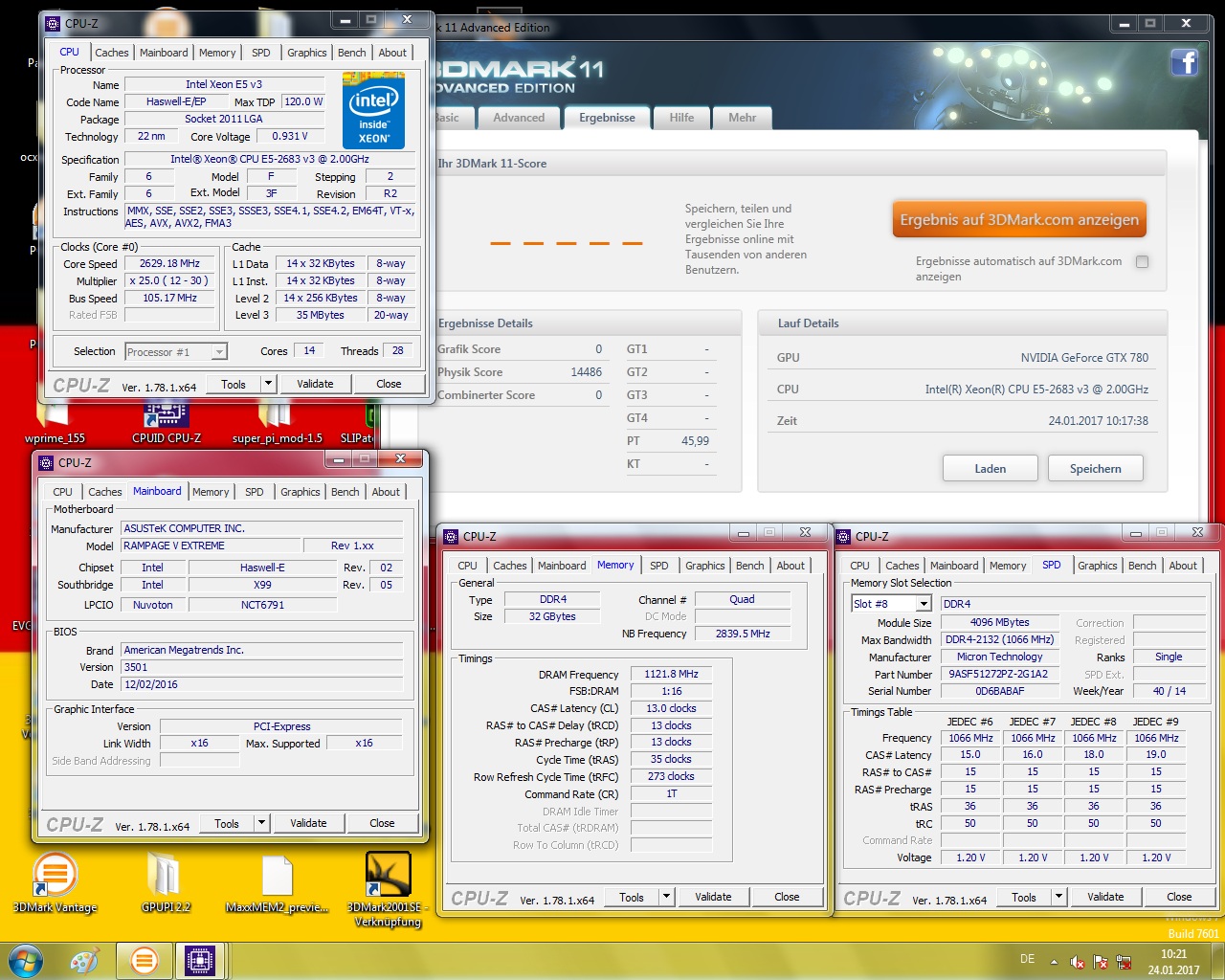Click the DE language indicator in taskbar
Image resolution: width=1225 pixels, height=980 pixels.
point(1027,959)
